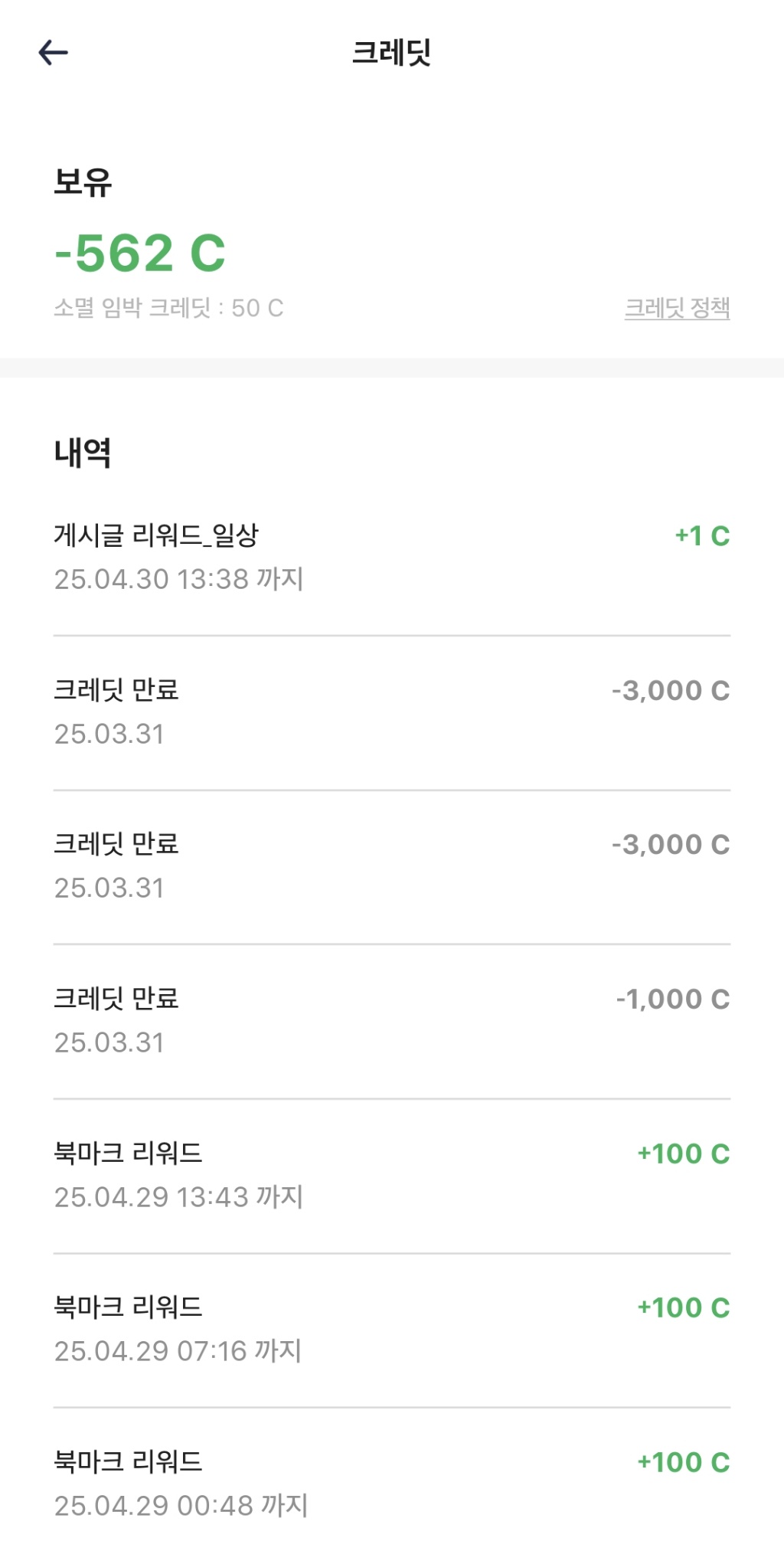784x1551 pixels.
Task: Tap the second -3,000 C amount
Action: click(670, 845)
